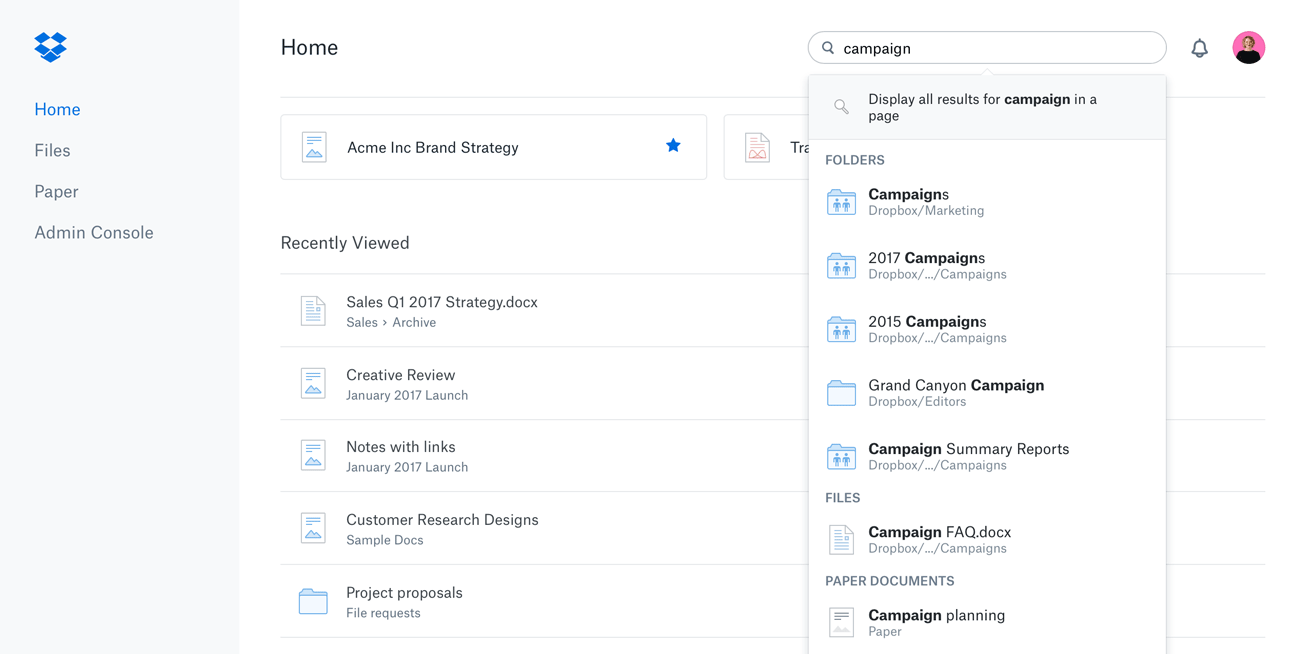Click the campaign search input field
The height and width of the screenshot is (654, 1300).
point(987,48)
